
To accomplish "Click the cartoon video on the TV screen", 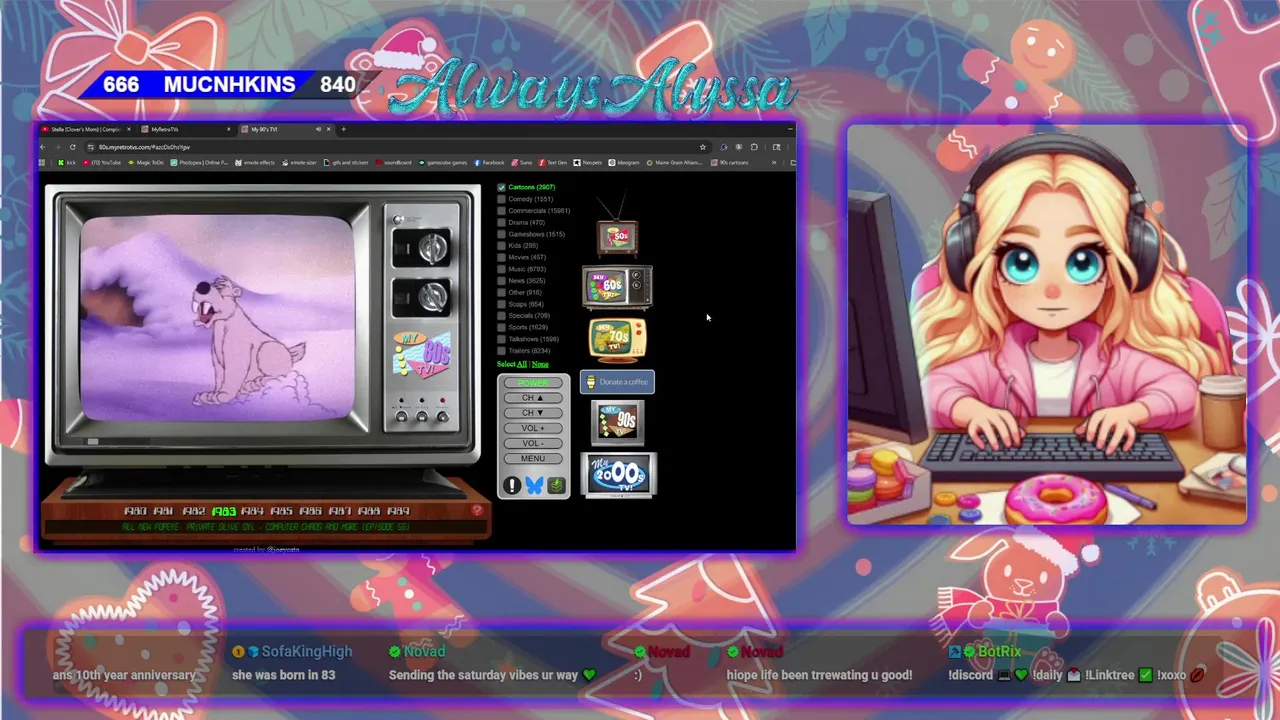I will (x=216, y=318).
